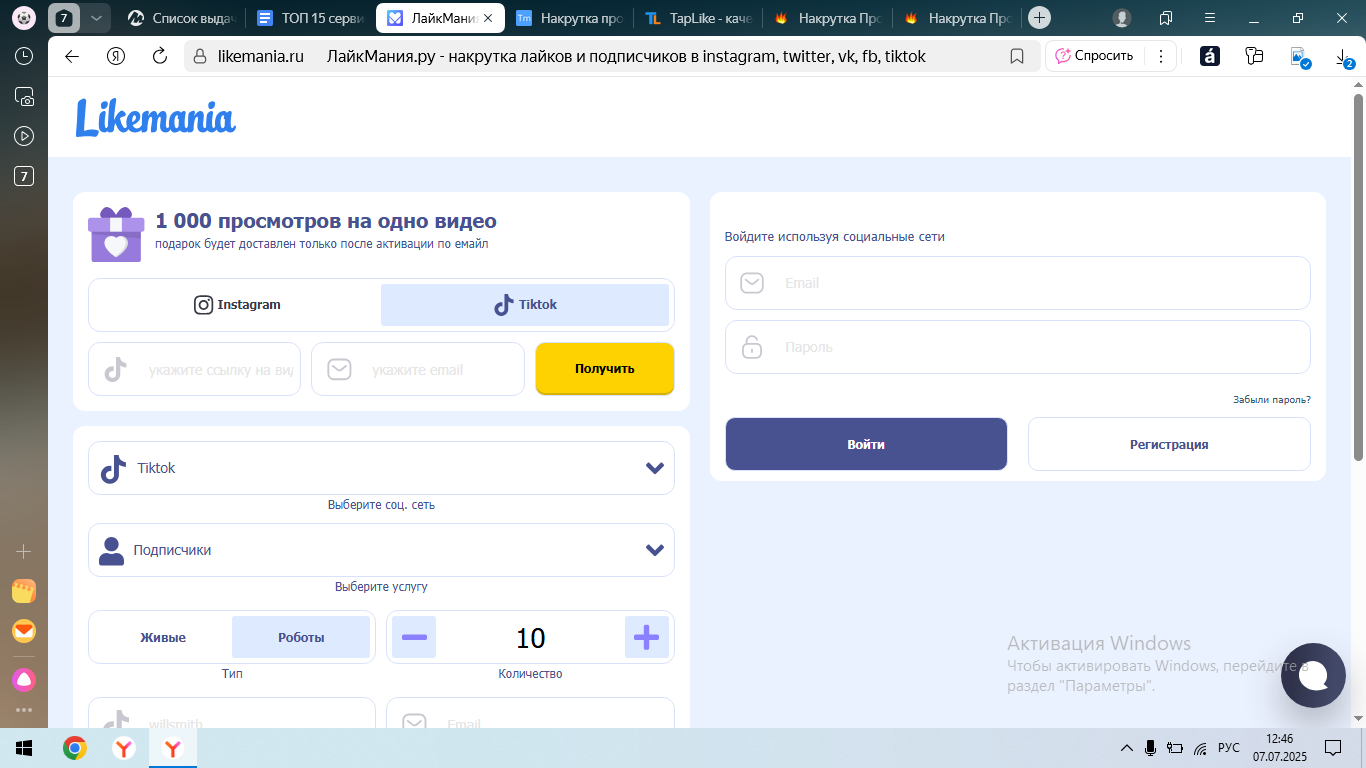1366x768 pixels.
Task: Click the collections extension icon
Action: [x=1254, y=56]
